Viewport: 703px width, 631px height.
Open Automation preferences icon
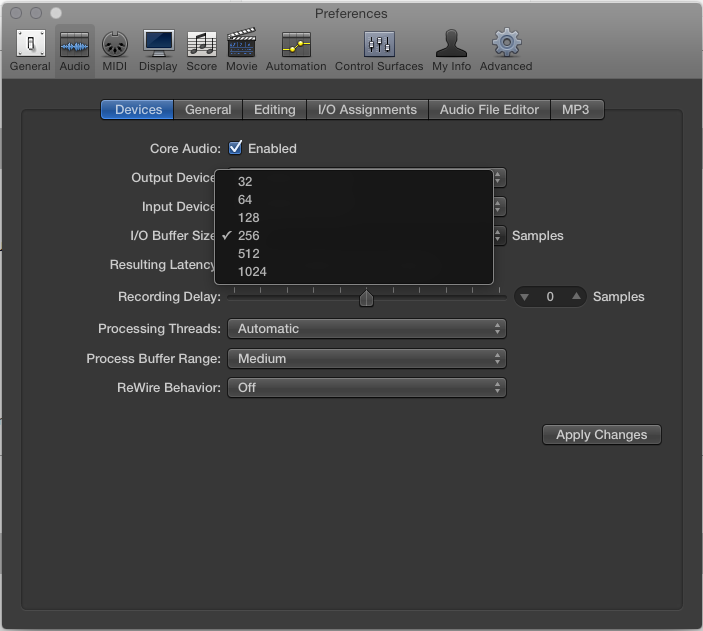tap(296, 44)
